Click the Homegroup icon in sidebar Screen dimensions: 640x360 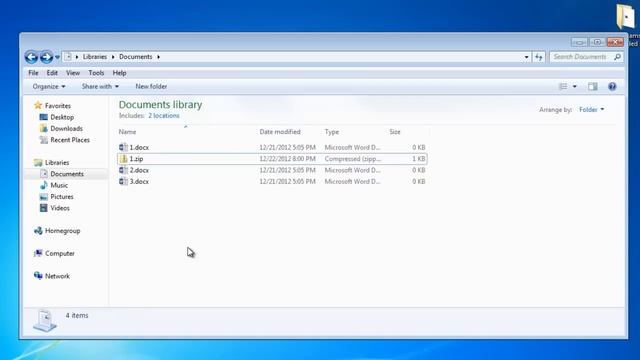click(38, 231)
